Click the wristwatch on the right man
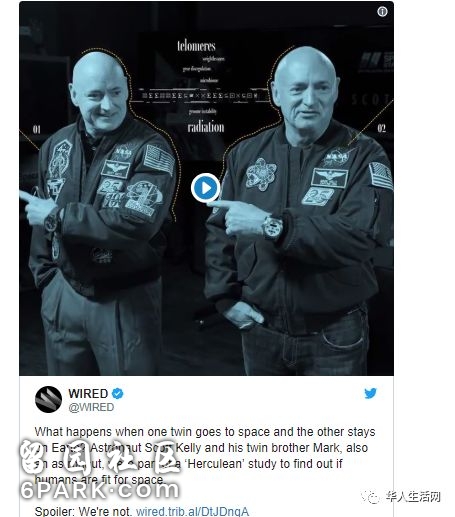455x517 pixels. [273, 228]
